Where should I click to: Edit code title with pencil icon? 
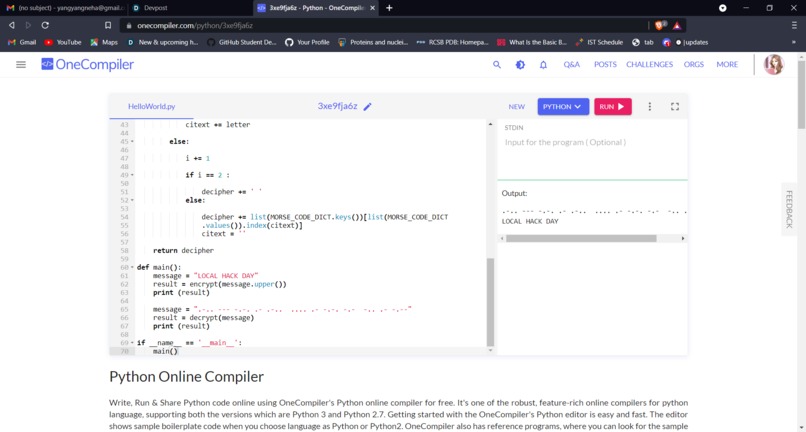point(368,106)
